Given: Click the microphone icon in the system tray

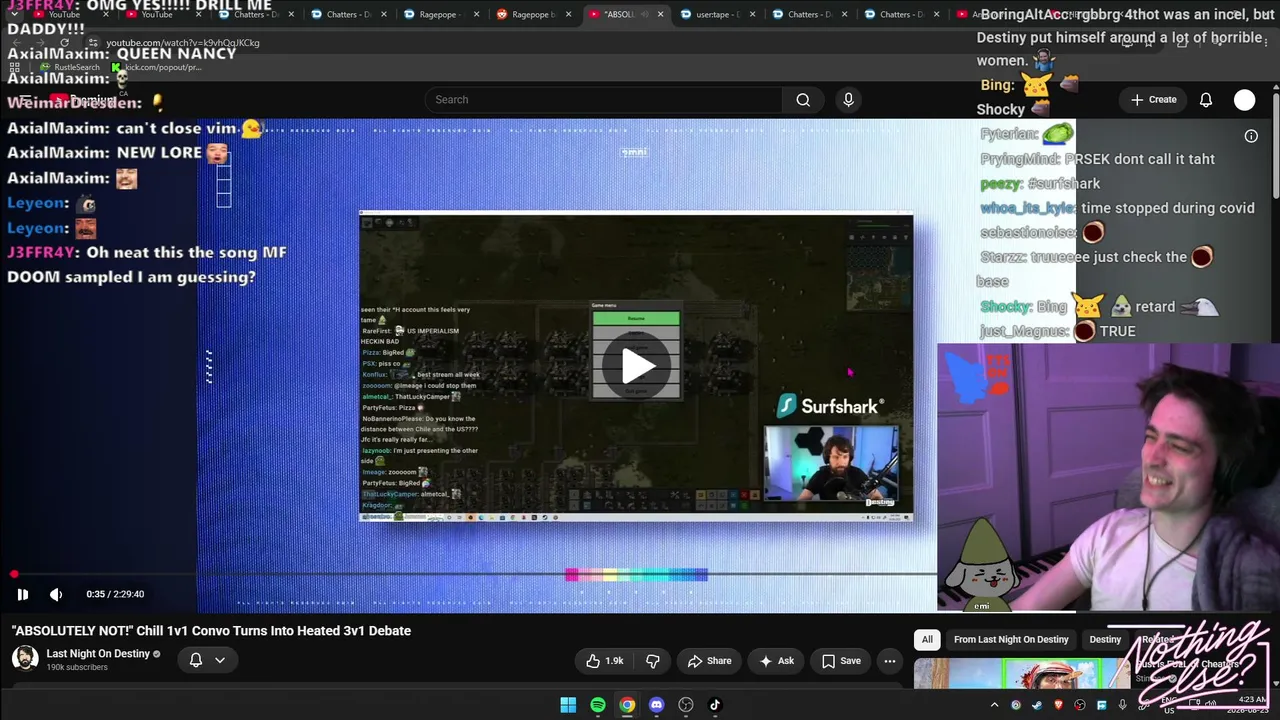Looking at the screenshot, I should point(1123,705).
